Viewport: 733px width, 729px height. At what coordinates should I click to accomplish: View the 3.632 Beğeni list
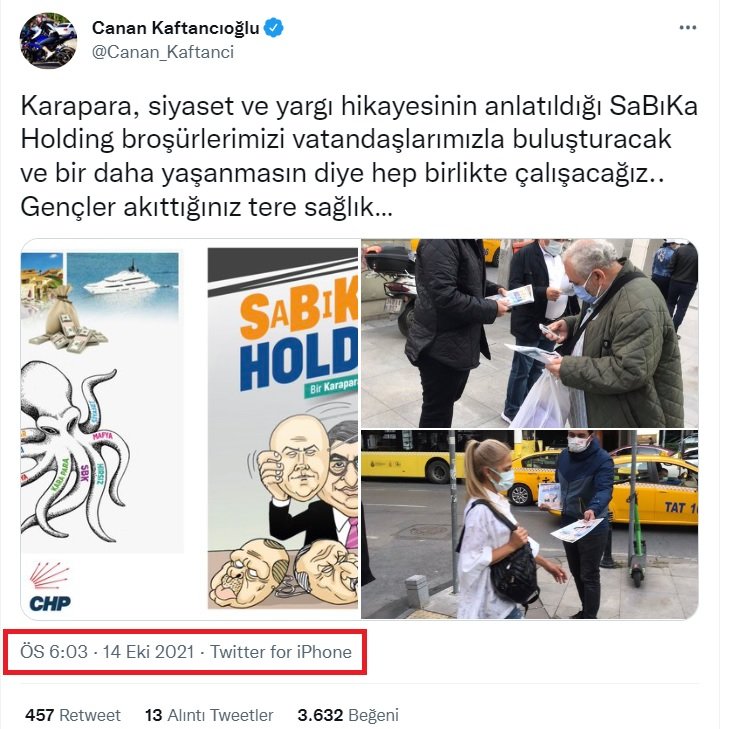pyautogui.click(x=348, y=715)
